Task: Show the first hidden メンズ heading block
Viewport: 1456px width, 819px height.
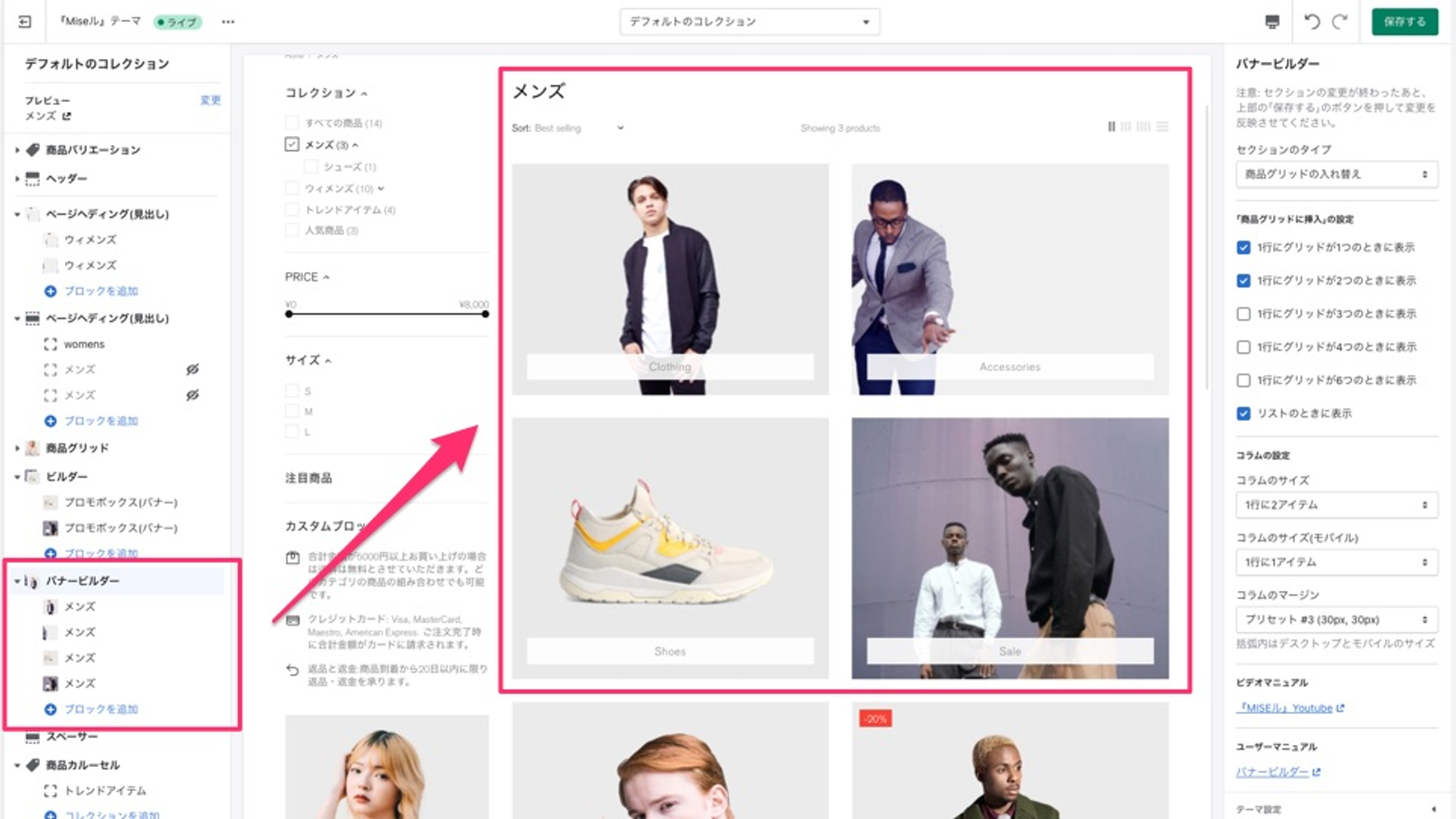Action: click(193, 369)
